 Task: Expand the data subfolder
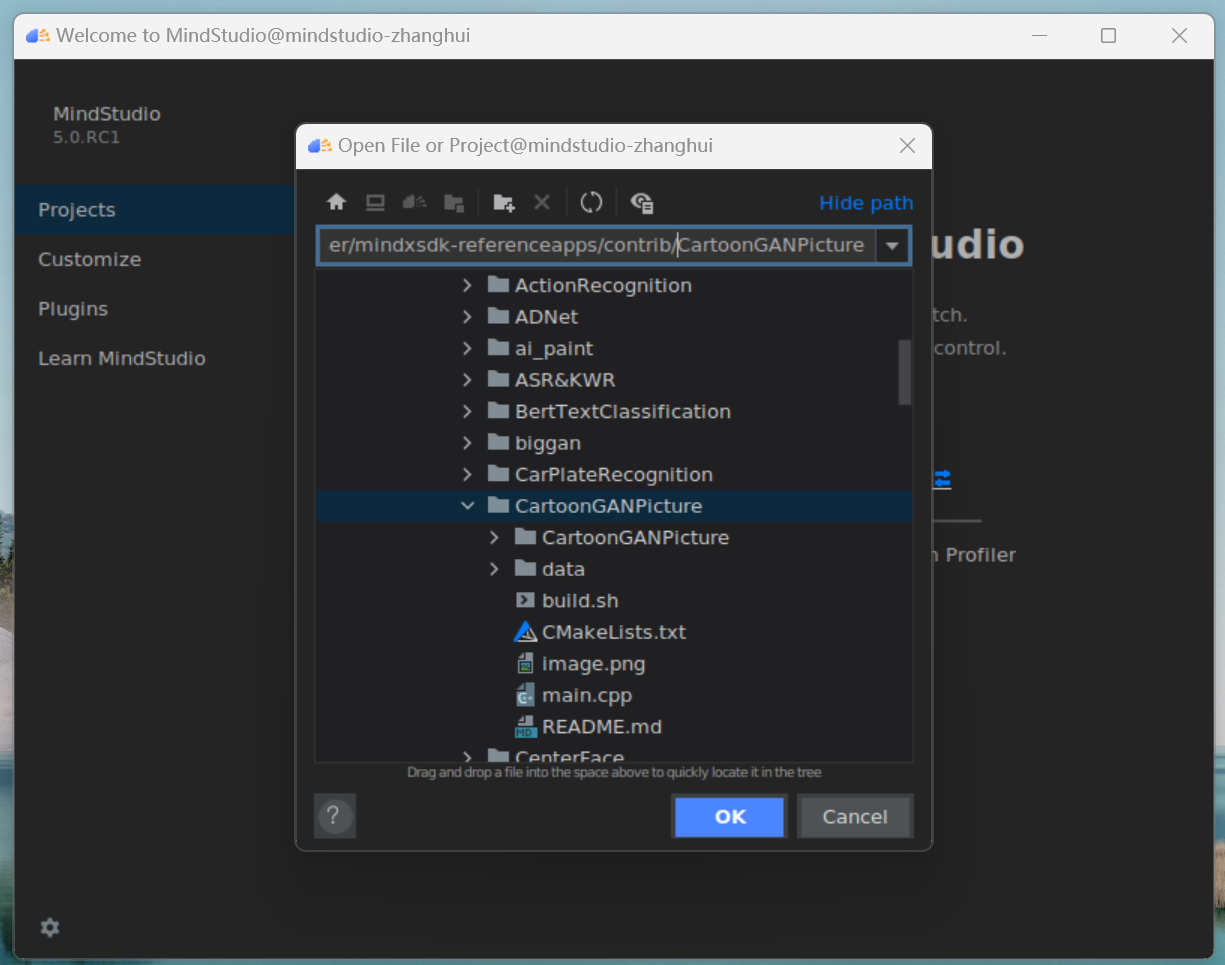coord(494,569)
